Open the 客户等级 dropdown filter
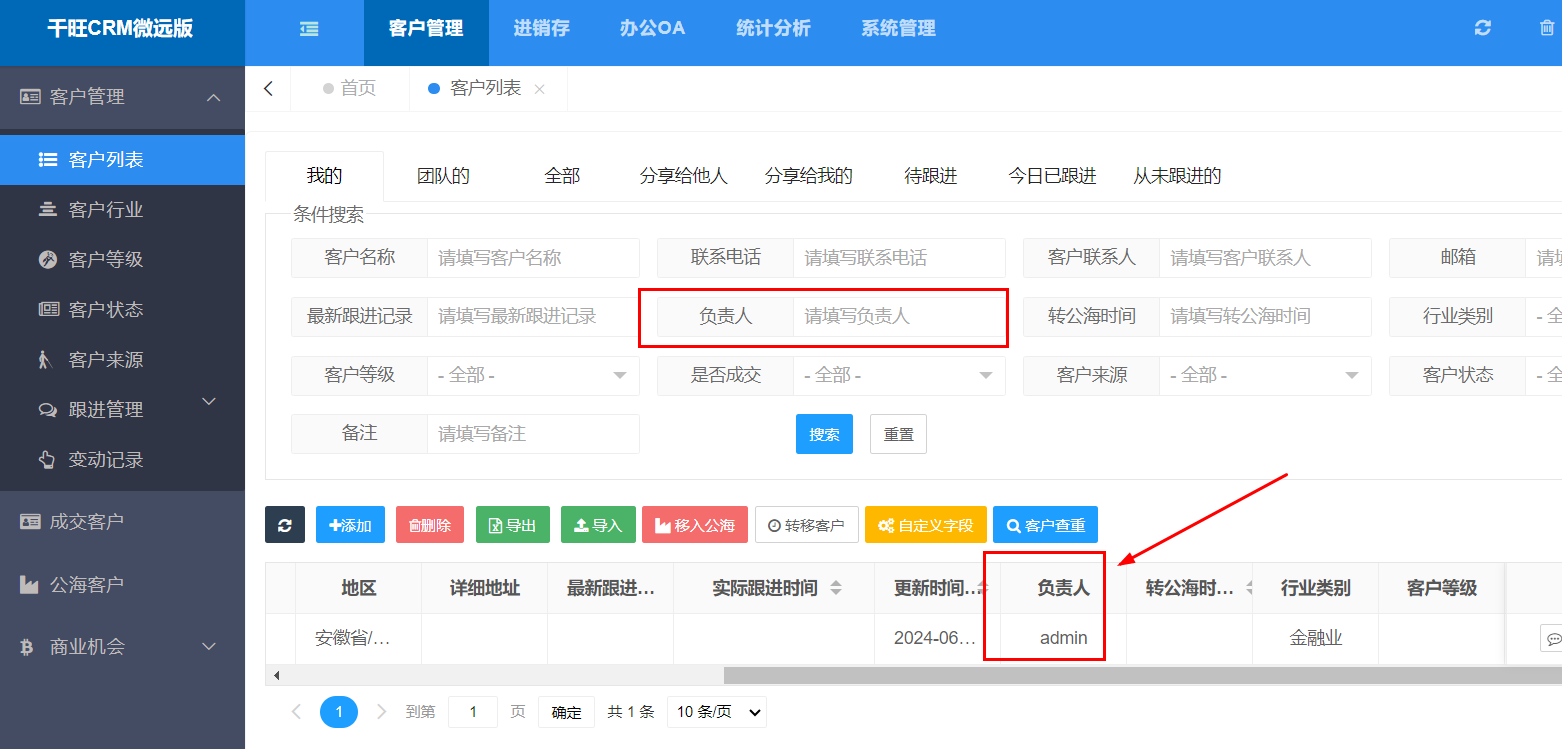1562x749 pixels. tap(533, 376)
